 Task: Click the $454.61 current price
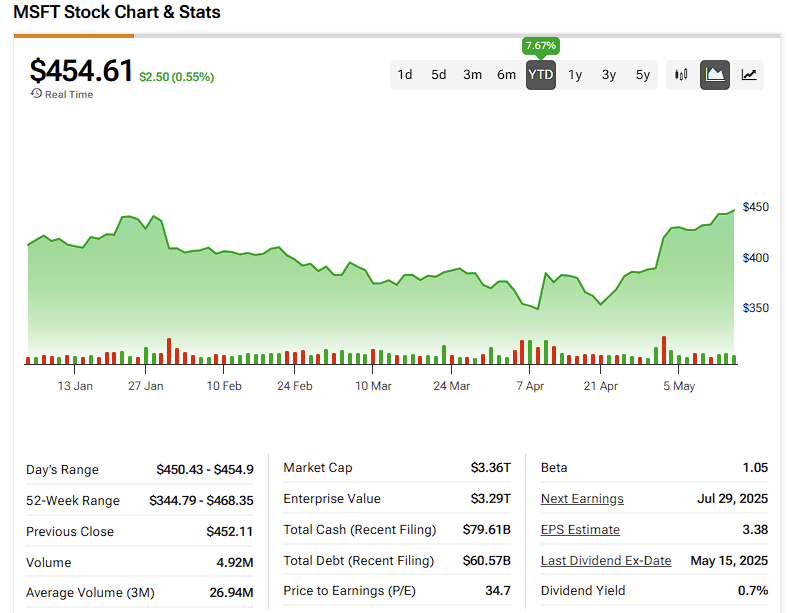pyautogui.click(x=81, y=70)
